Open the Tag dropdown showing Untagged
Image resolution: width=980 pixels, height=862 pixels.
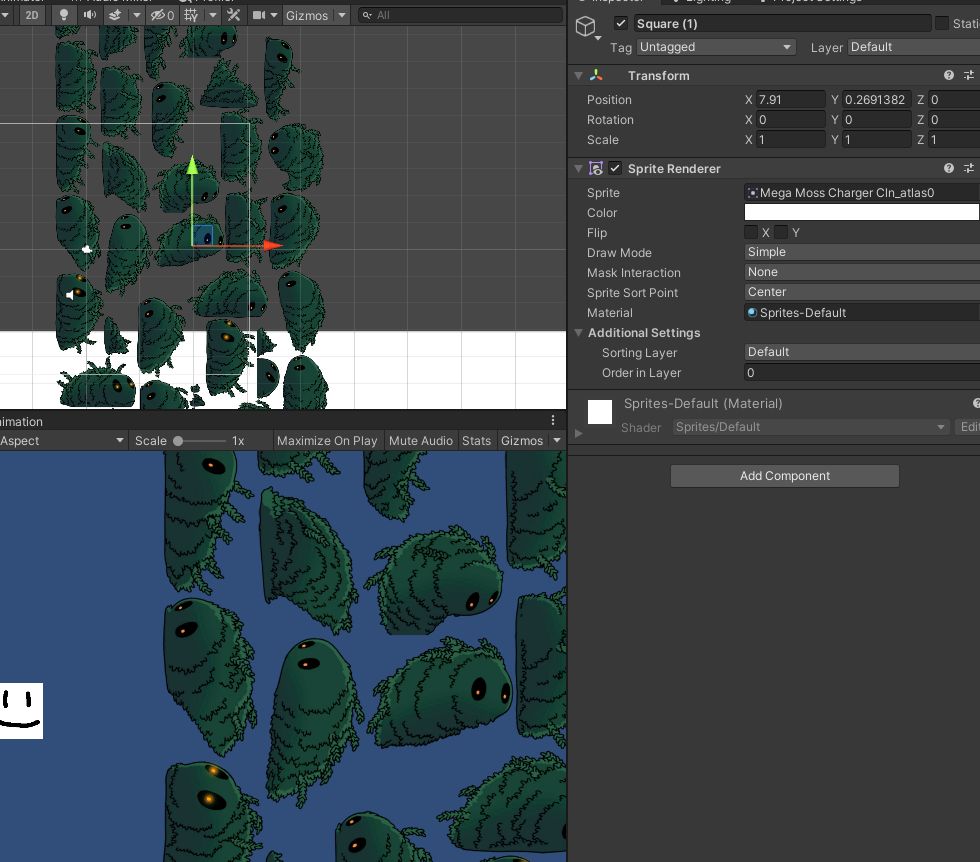[716, 47]
